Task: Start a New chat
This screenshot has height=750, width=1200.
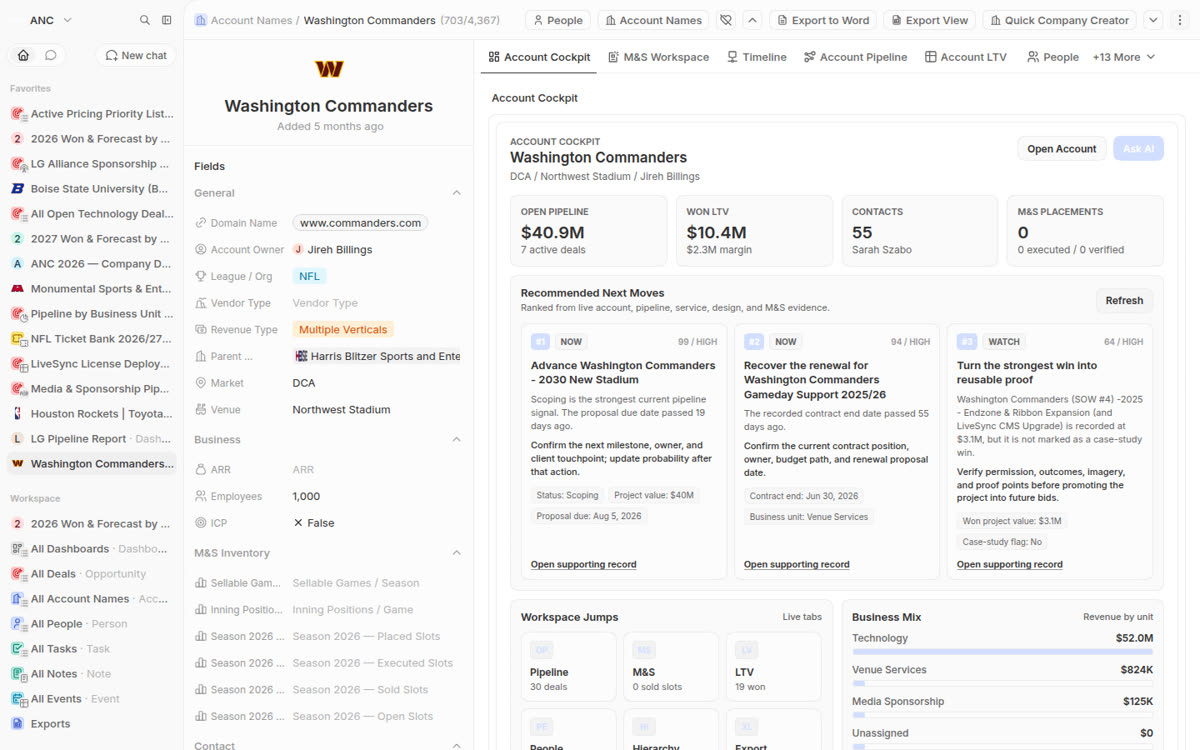Action: tap(136, 56)
